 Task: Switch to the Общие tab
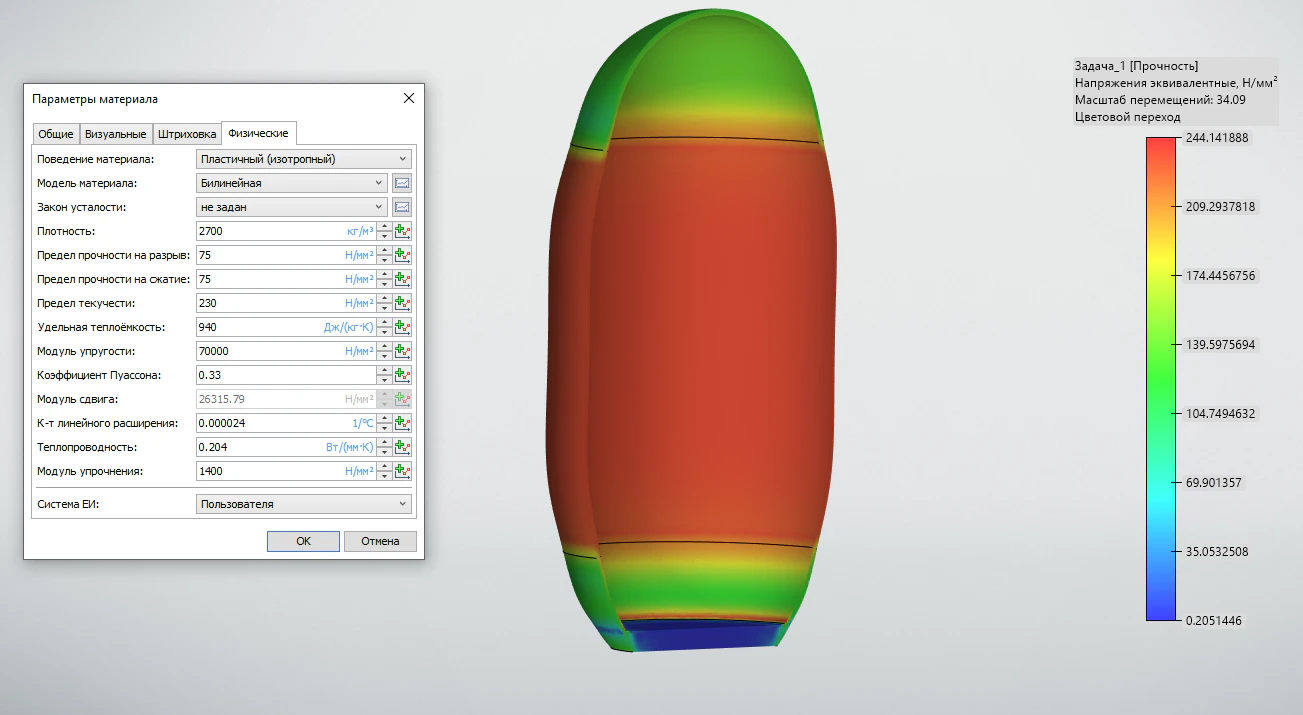tap(55, 134)
